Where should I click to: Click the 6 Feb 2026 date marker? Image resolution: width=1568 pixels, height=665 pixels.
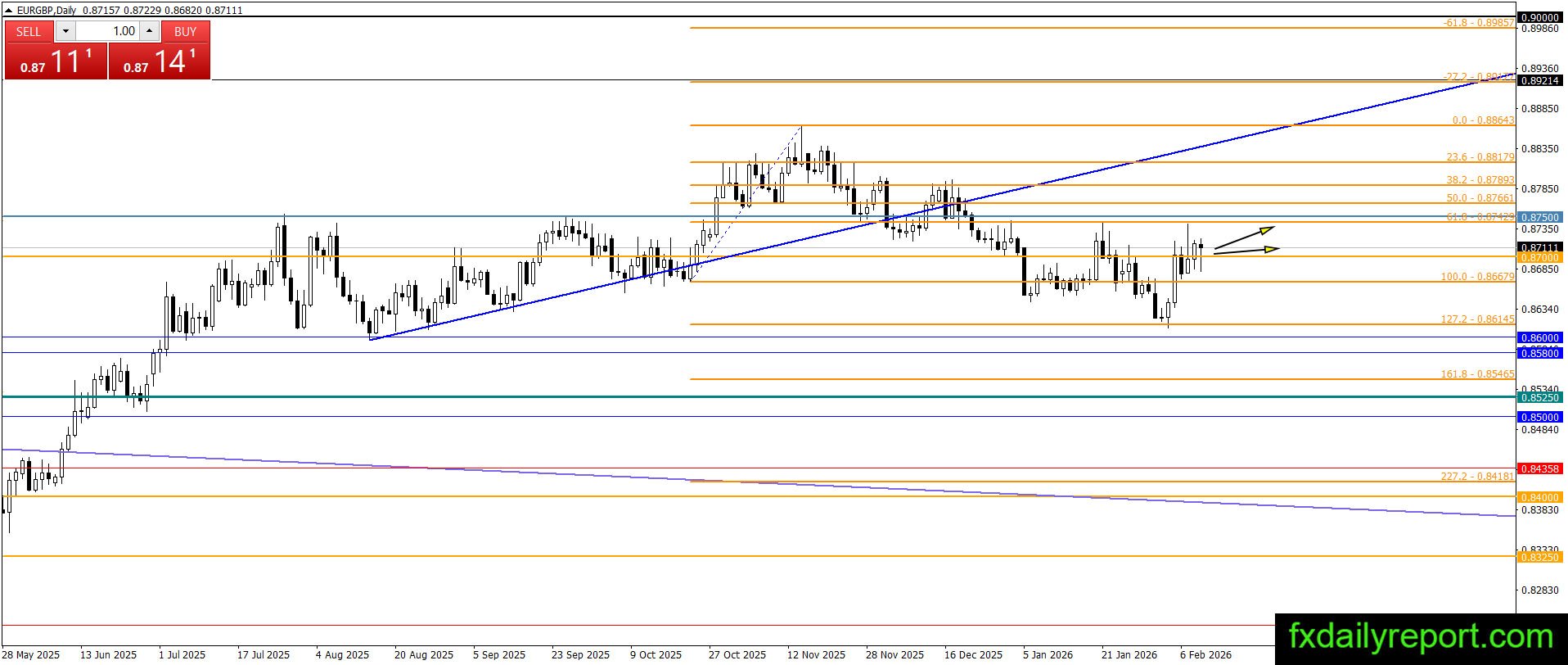pyautogui.click(x=1205, y=654)
